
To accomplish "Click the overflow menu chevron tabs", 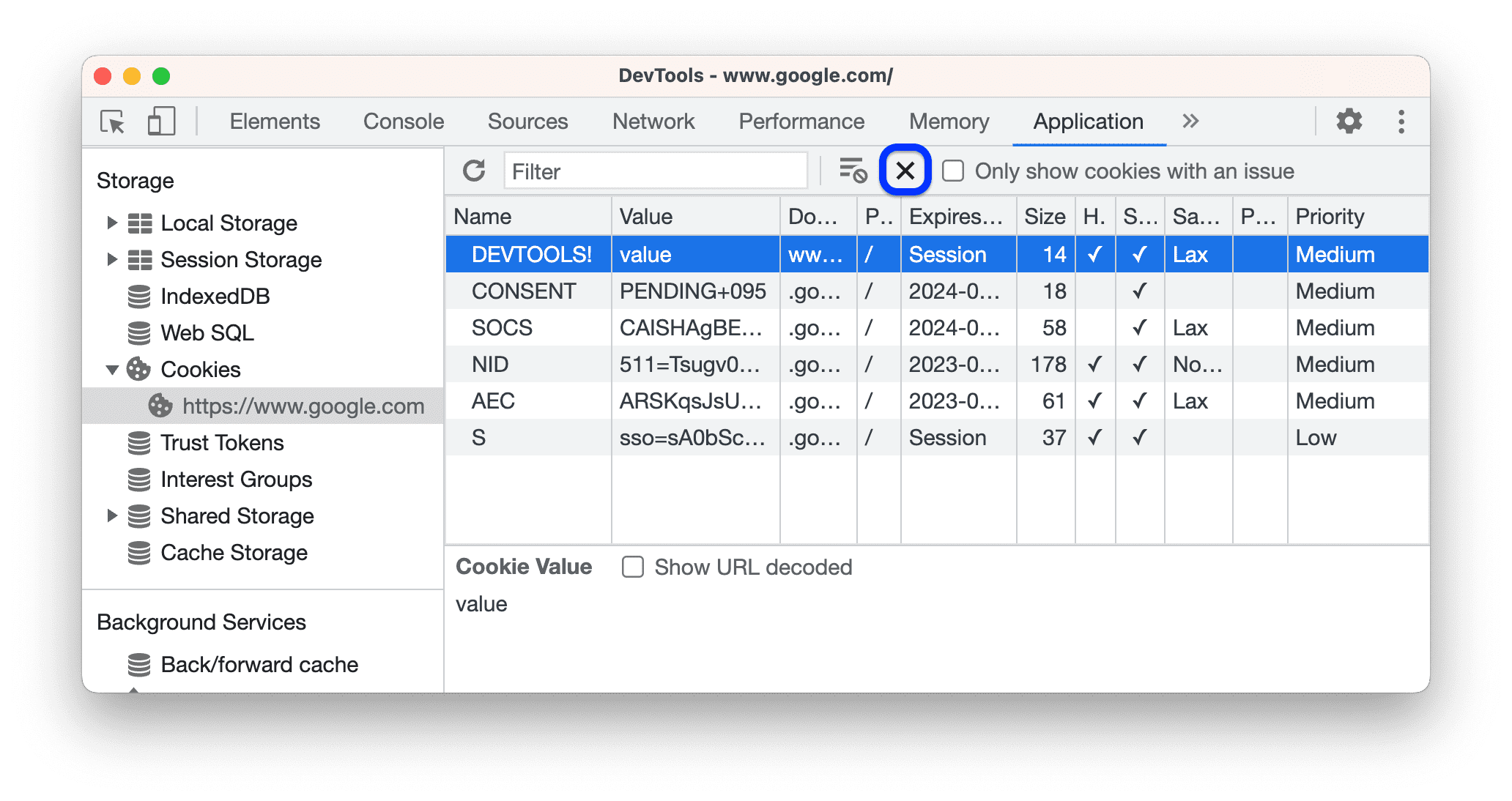I will [1192, 119].
